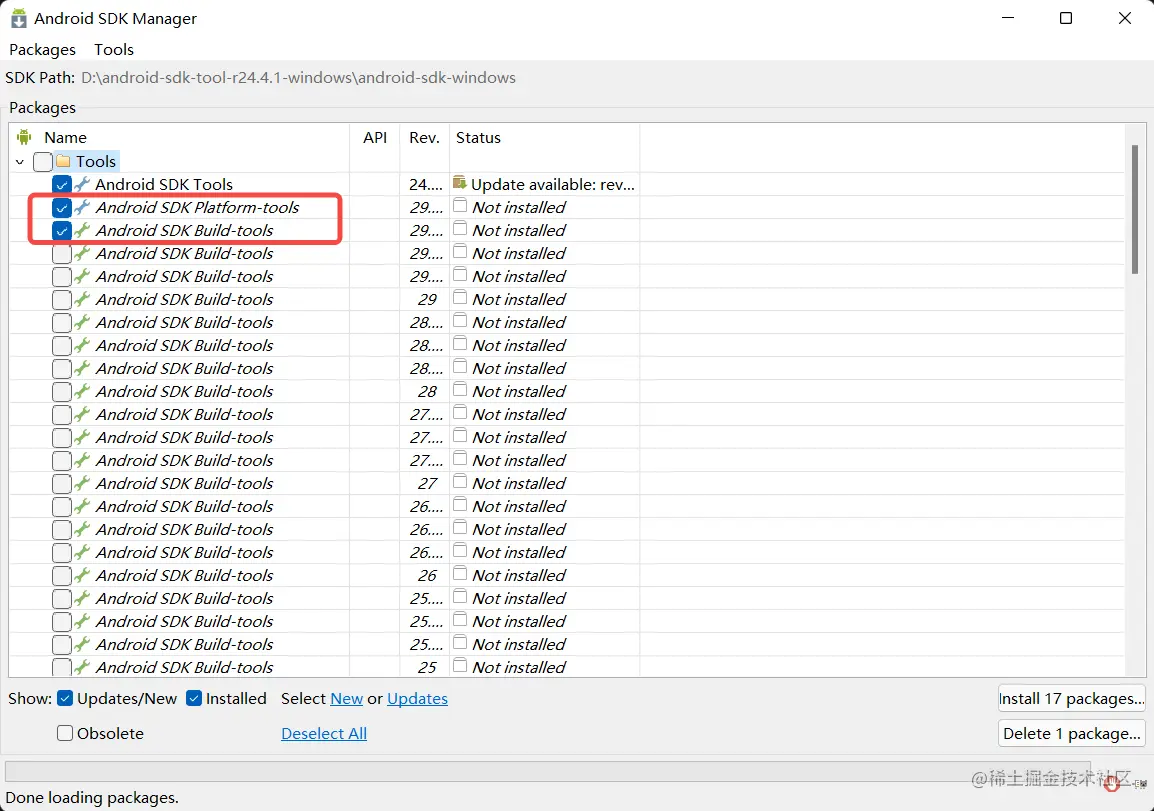The width and height of the screenshot is (1154, 811).
Task: Check the Build-tools revision 27 checkbox
Action: [x=62, y=484]
